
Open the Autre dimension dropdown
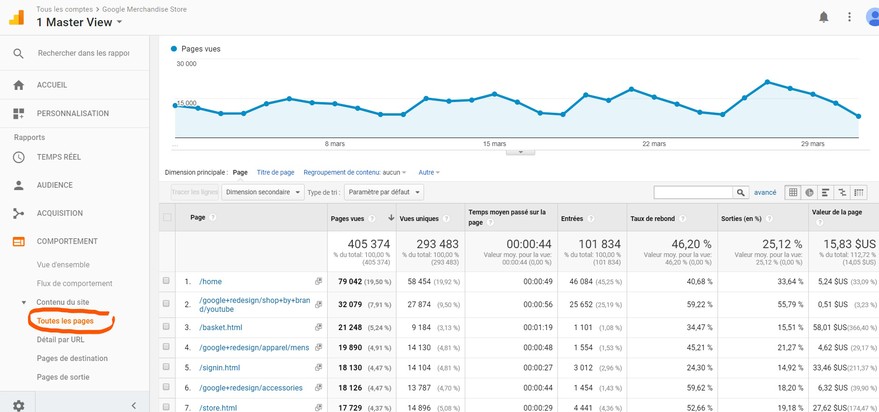[x=429, y=173]
